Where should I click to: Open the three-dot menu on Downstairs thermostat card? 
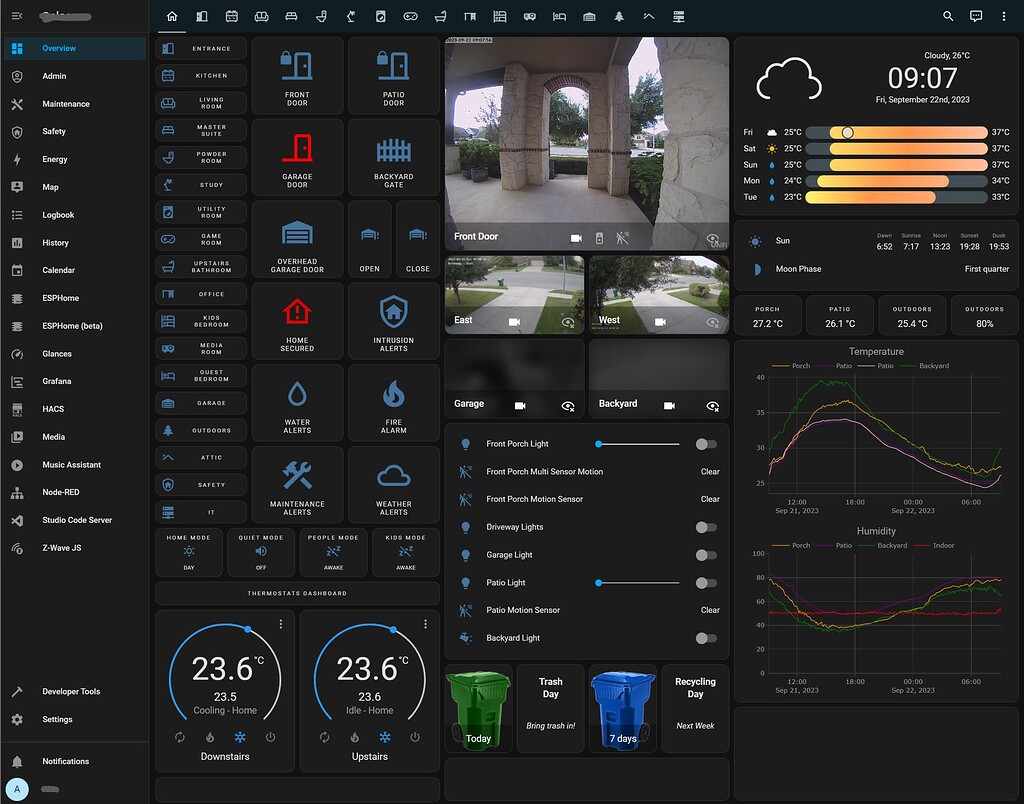[281, 623]
